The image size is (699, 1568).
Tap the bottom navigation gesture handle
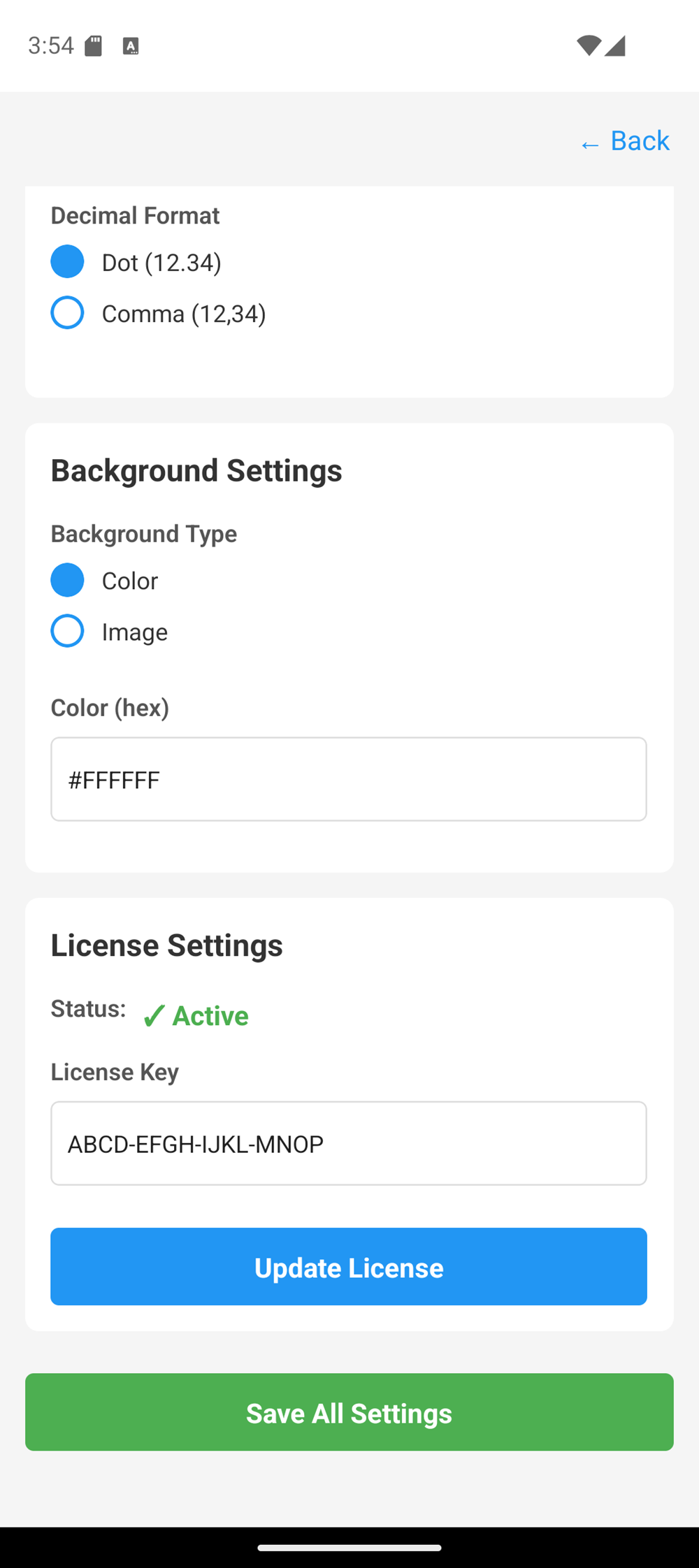click(349, 1548)
